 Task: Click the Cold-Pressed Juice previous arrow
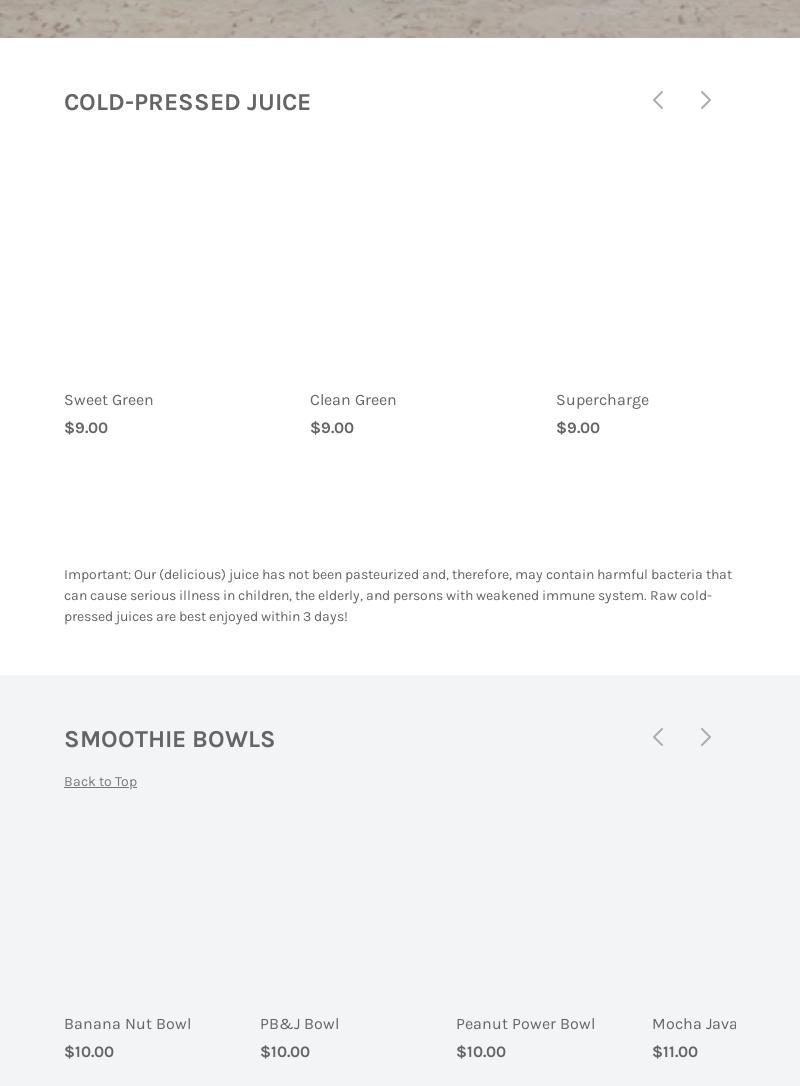(658, 100)
